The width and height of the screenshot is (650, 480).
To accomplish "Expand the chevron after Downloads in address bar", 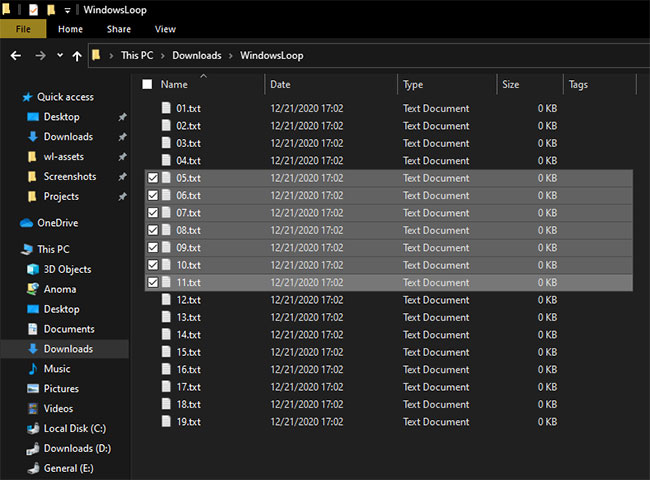I will coord(231,56).
